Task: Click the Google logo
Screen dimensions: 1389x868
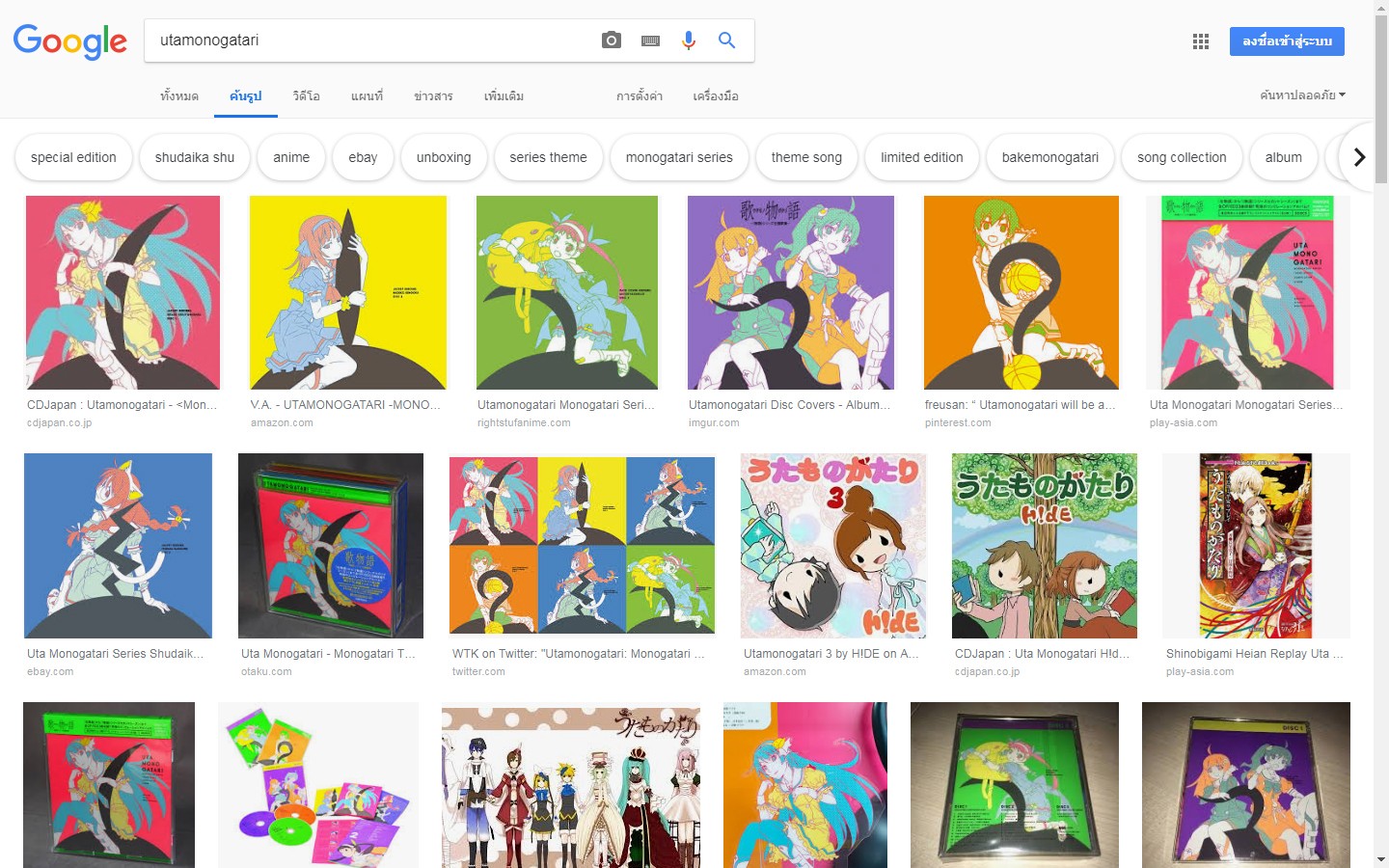Action: pyautogui.click(x=69, y=41)
